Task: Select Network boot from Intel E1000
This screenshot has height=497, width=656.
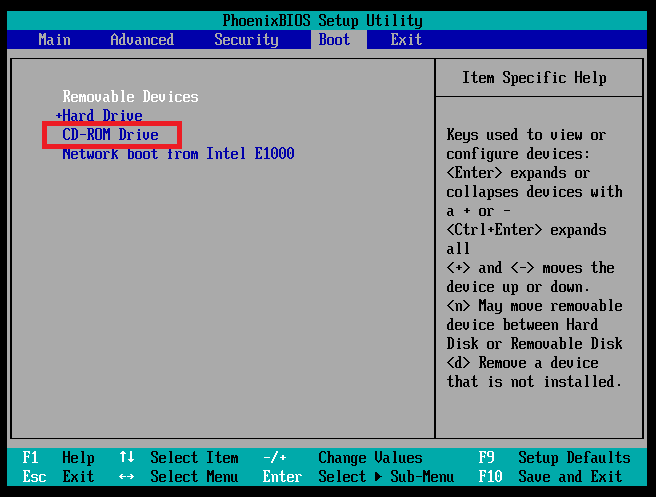Action: pyautogui.click(x=178, y=154)
